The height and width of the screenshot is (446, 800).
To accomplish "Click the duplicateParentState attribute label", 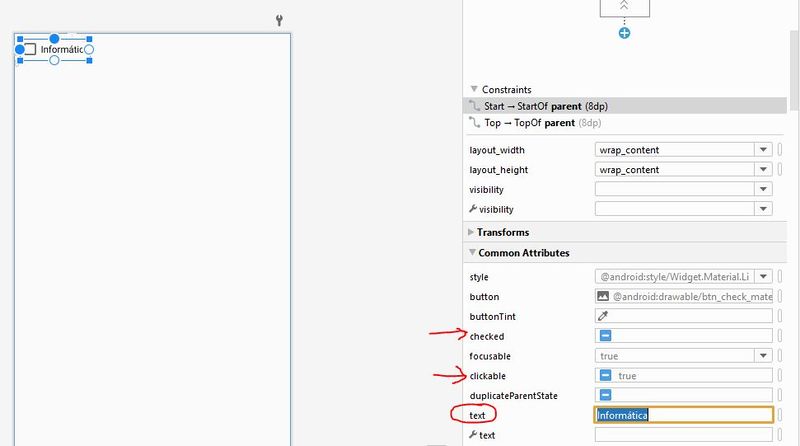I will click(513, 395).
